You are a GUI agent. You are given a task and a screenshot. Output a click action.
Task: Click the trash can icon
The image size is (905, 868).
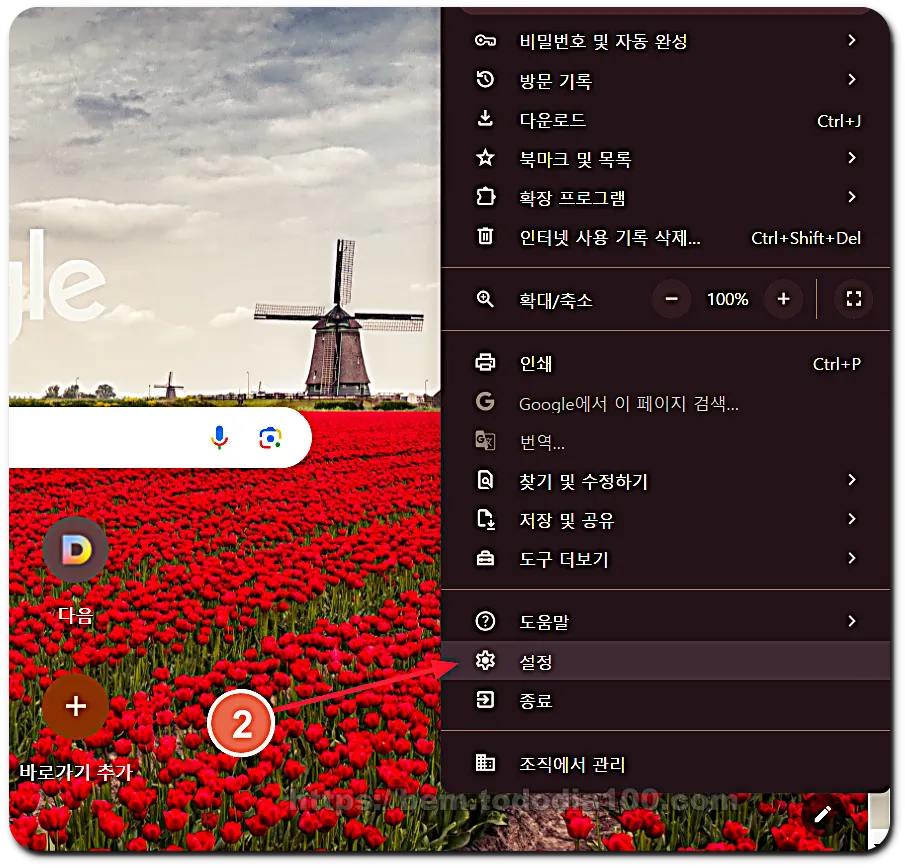(485, 235)
